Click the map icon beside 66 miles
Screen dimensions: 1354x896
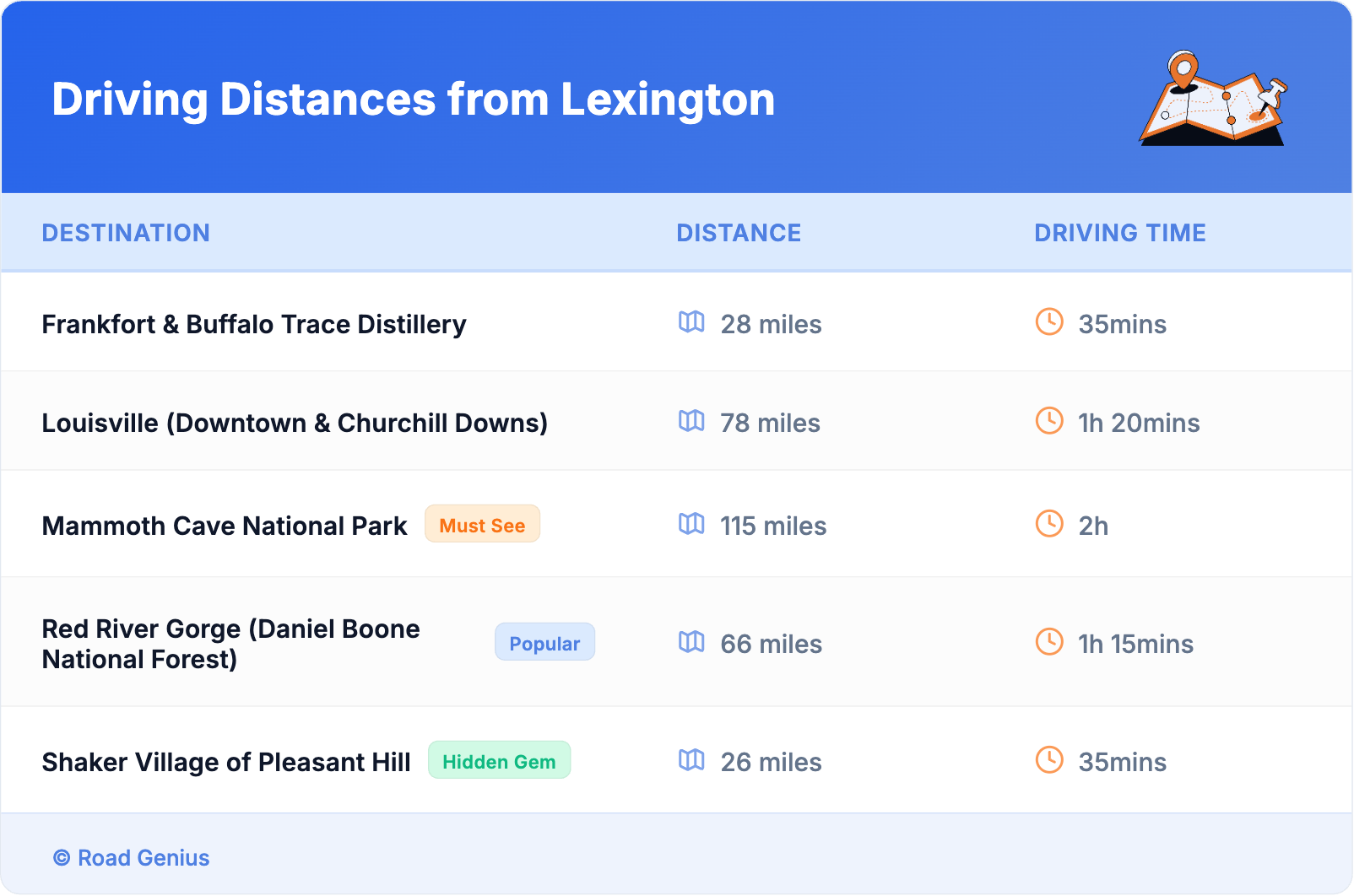[691, 642]
